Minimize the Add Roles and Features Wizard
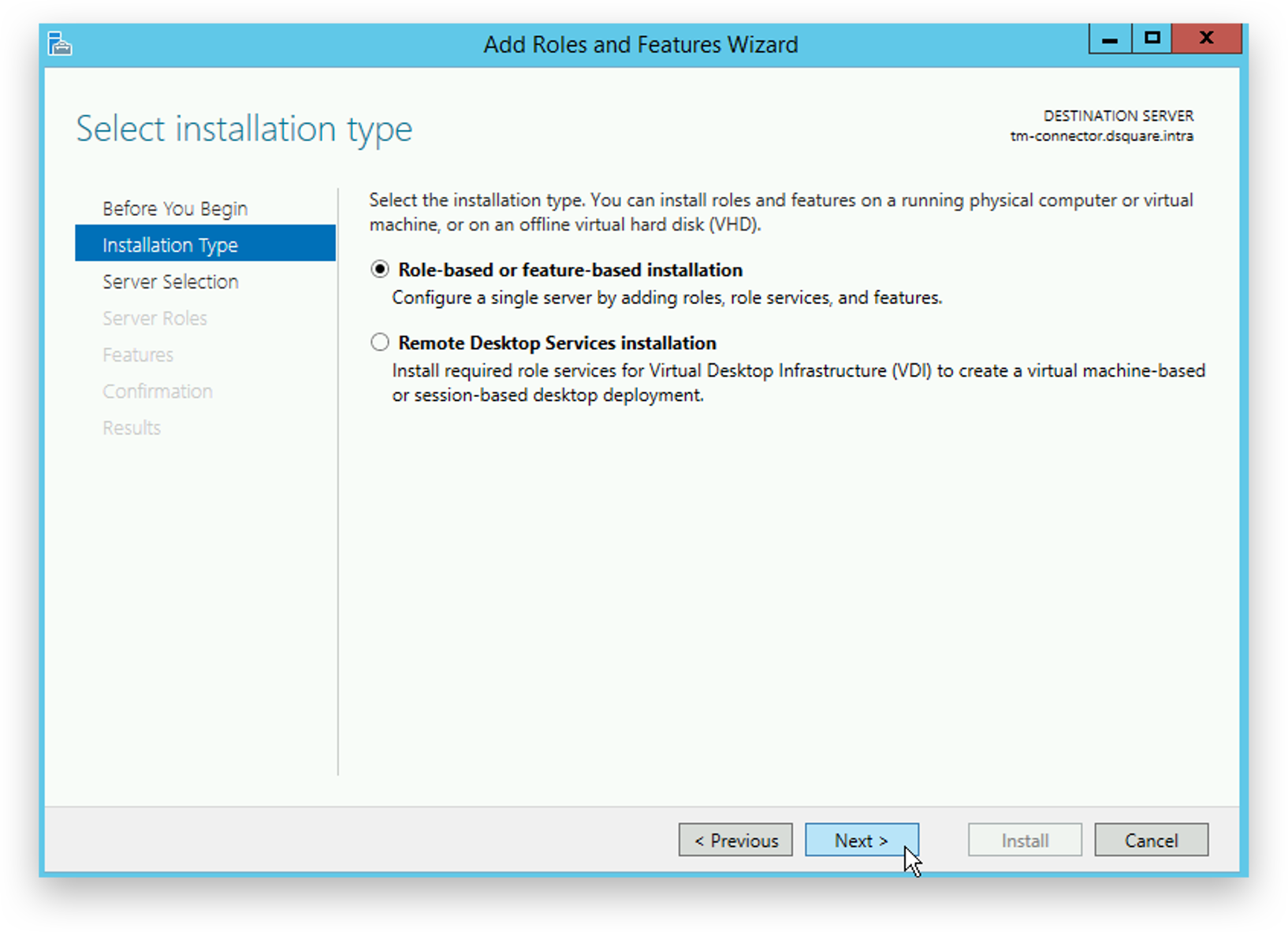 1110,38
